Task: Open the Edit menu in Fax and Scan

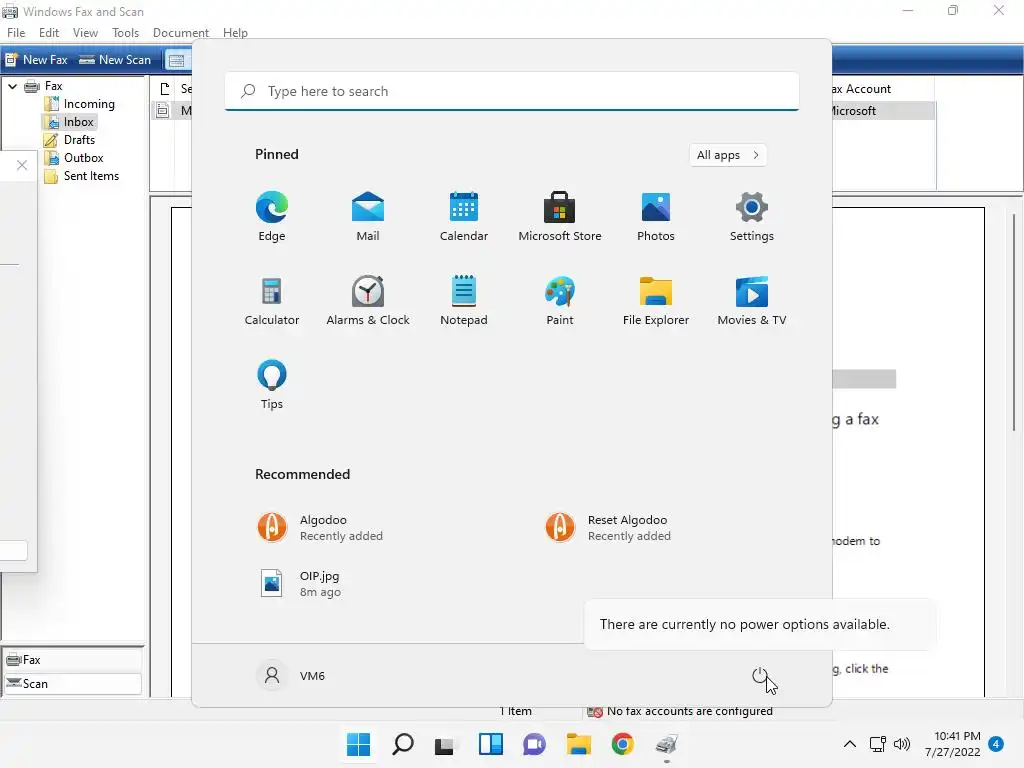Action: coord(48,33)
